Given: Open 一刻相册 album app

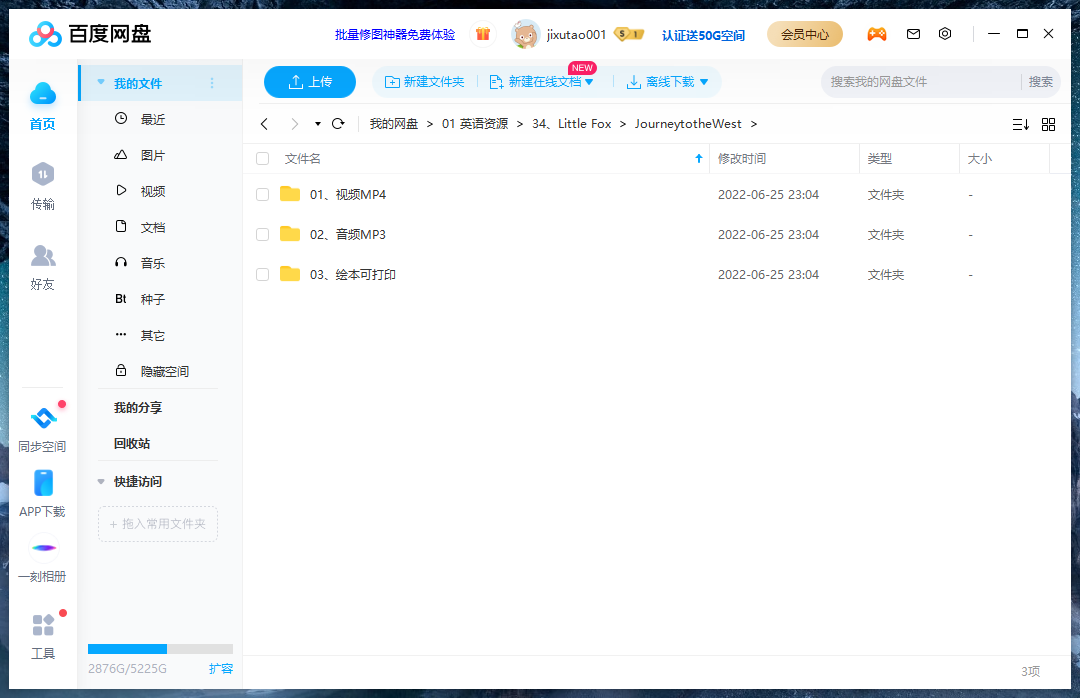Looking at the screenshot, I should (43, 559).
